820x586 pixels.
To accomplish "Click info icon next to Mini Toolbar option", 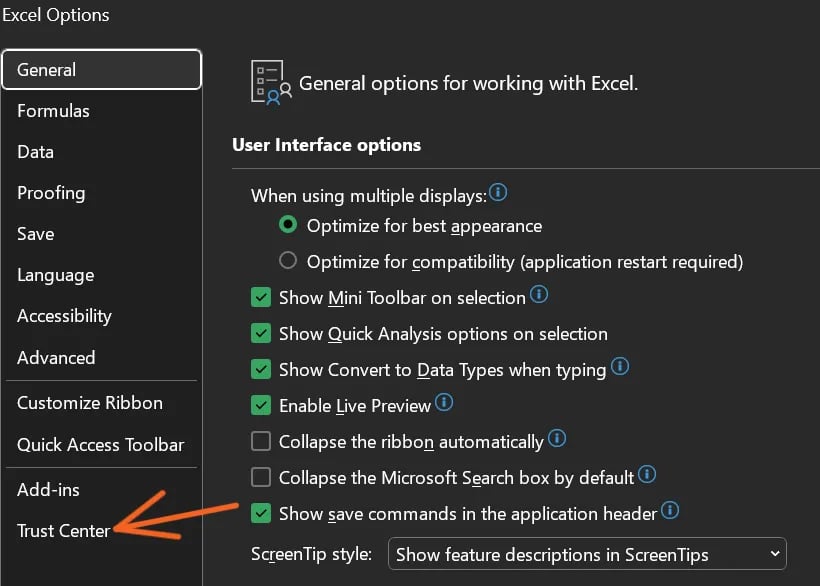I will 539,294.
